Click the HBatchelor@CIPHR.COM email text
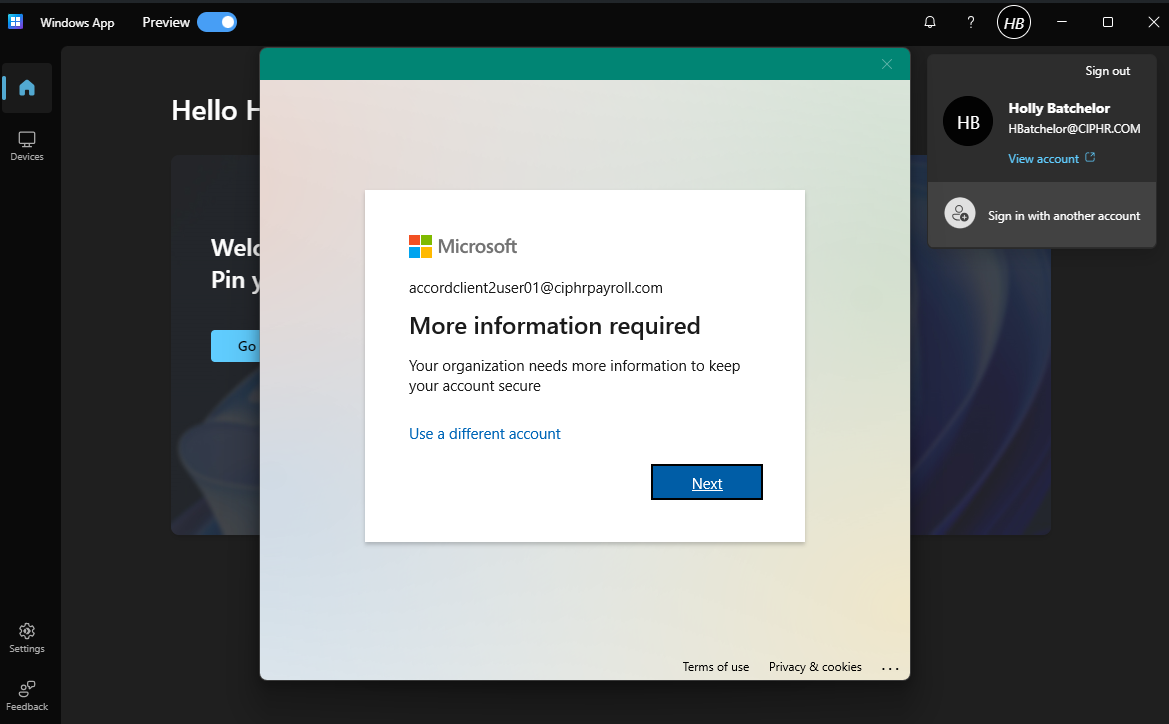This screenshot has height=724, width=1169. 1074,129
